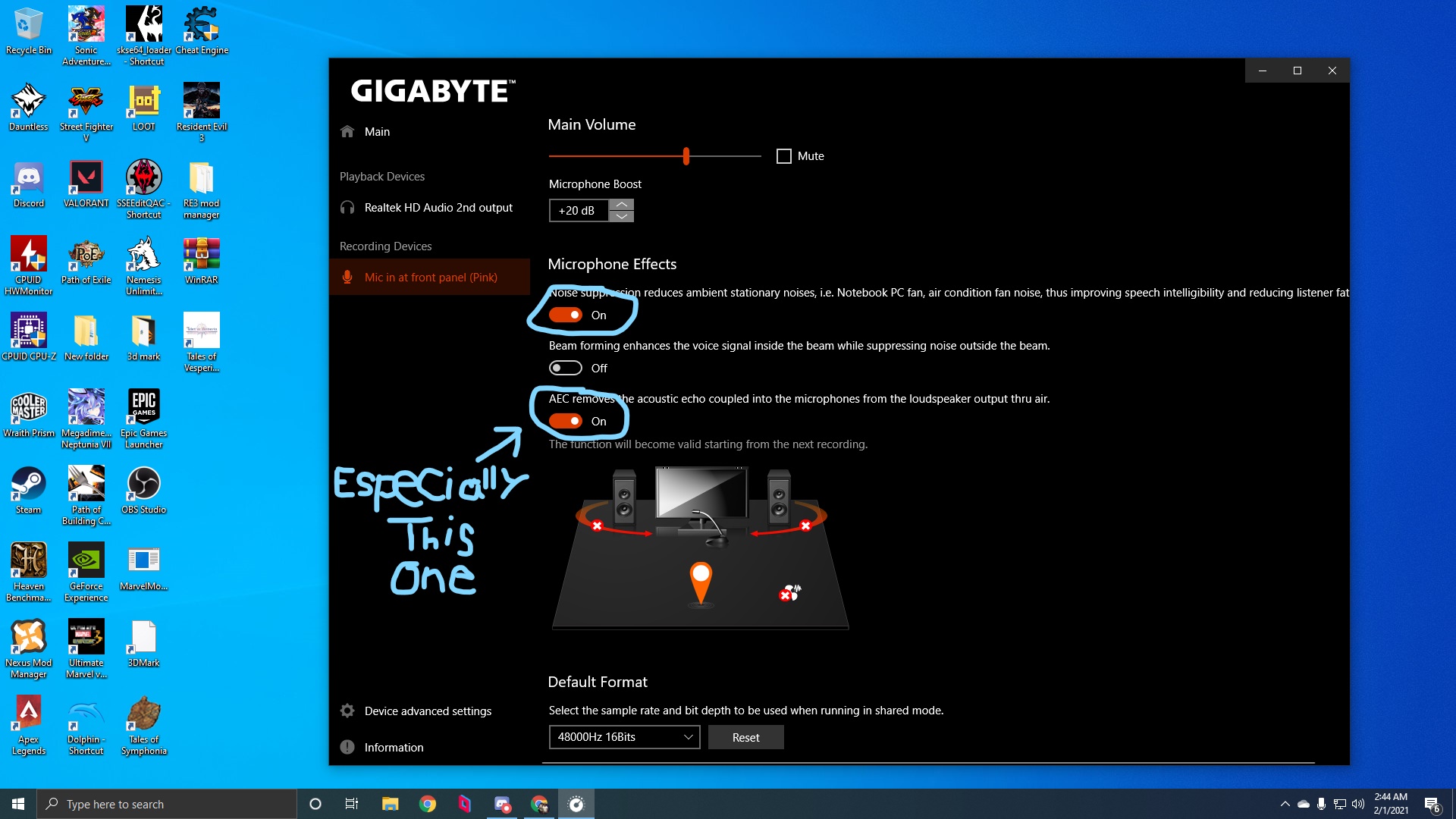Select Street Fighter V desktop icon
Screen dimensions: 1456x819
coord(86,113)
